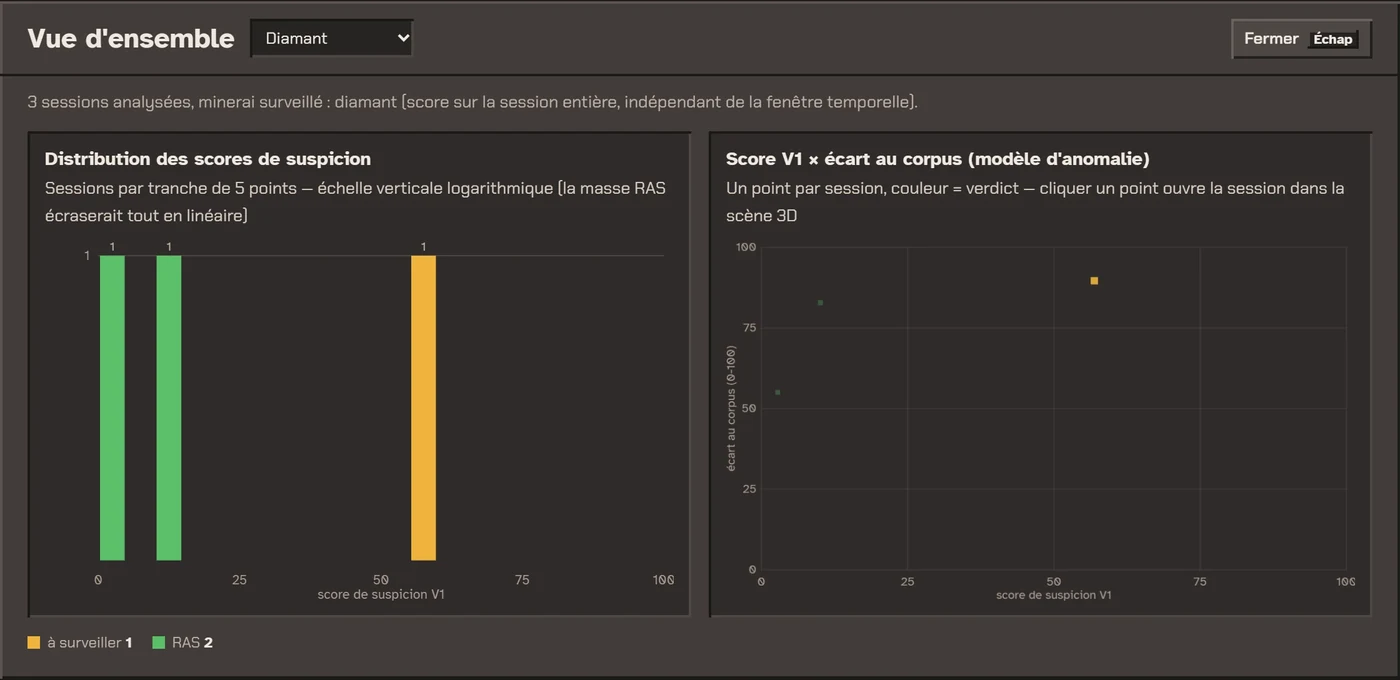Open the Diamant ore dropdown
Image resolution: width=1400 pixels, height=680 pixels.
tap(332, 38)
